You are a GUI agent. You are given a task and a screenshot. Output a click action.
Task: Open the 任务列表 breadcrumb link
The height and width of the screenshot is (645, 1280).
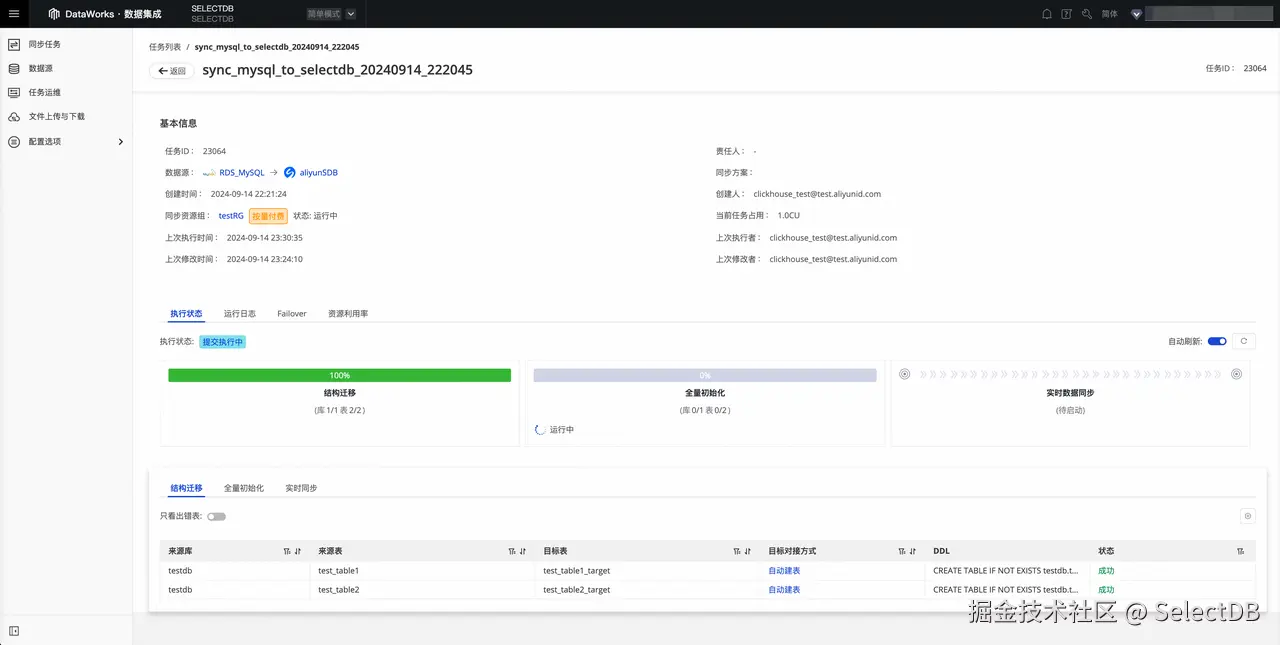point(165,47)
